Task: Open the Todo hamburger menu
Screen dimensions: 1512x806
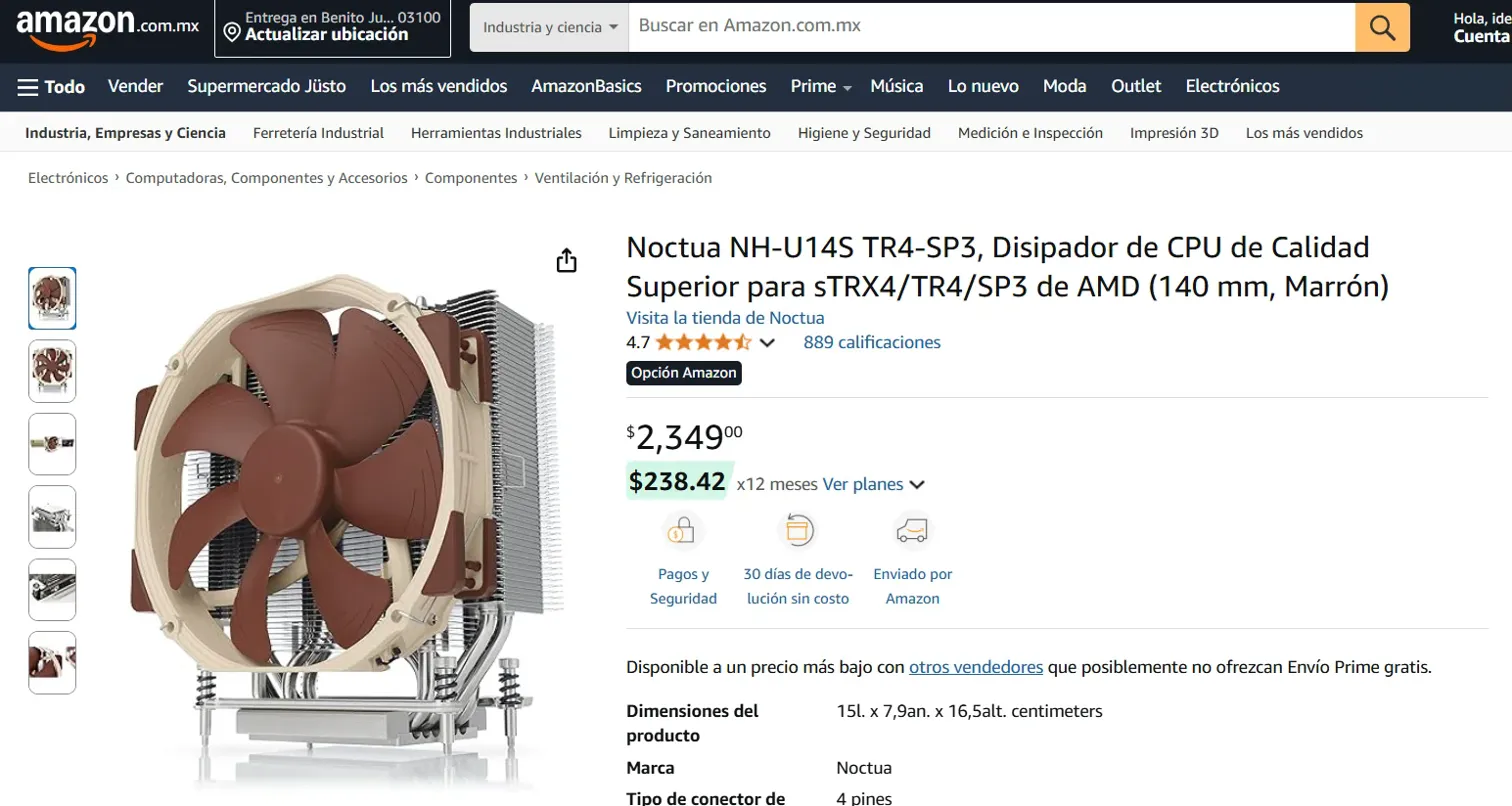Action: [51, 86]
